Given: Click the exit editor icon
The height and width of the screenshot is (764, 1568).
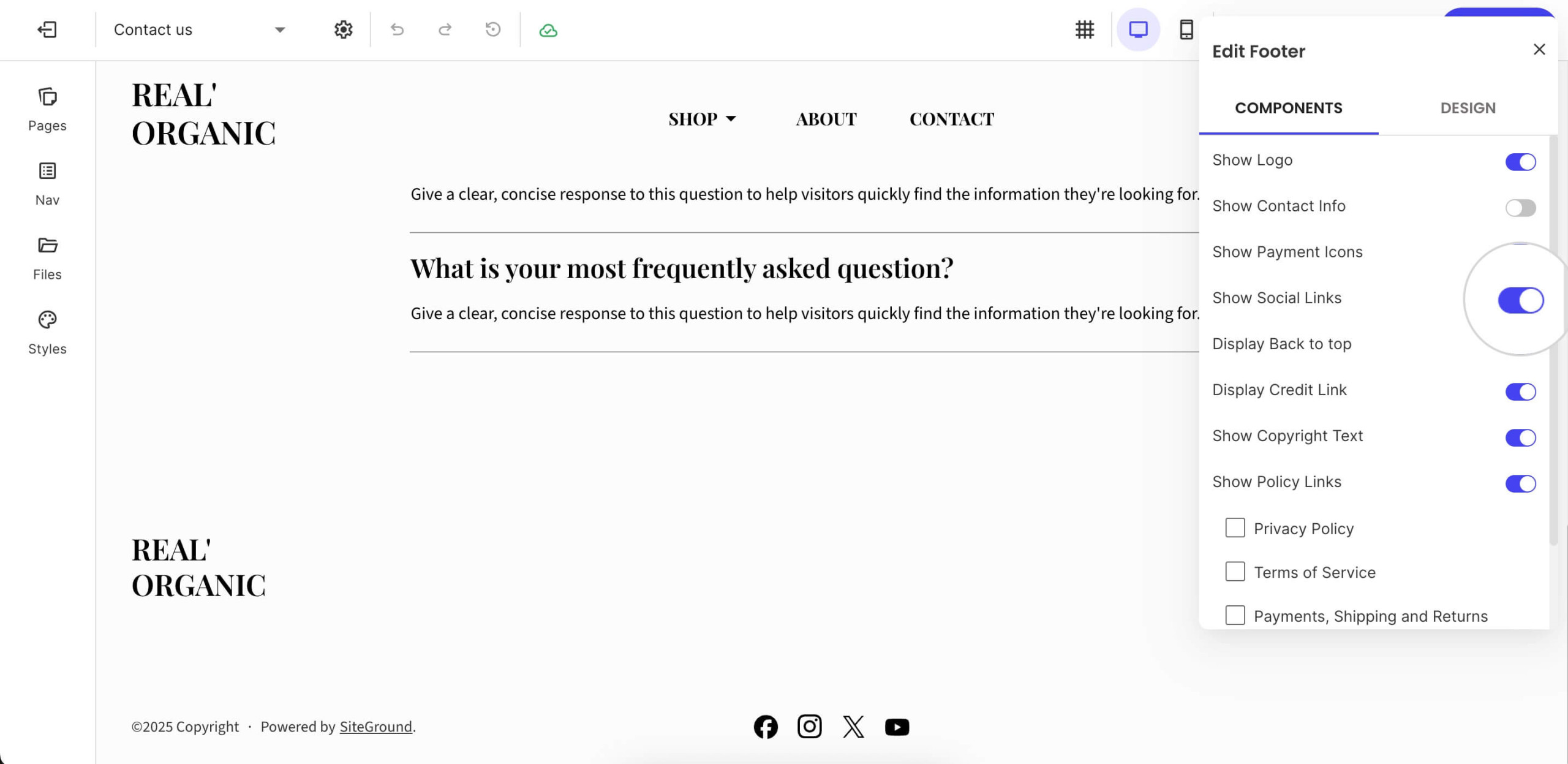Looking at the screenshot, I should point(47,29).
